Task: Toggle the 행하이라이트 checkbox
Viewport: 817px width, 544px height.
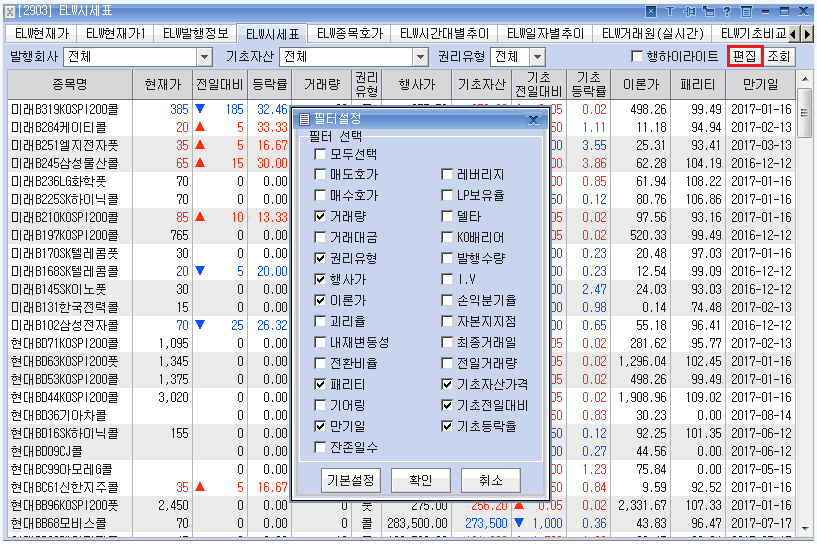Action: 638,56
